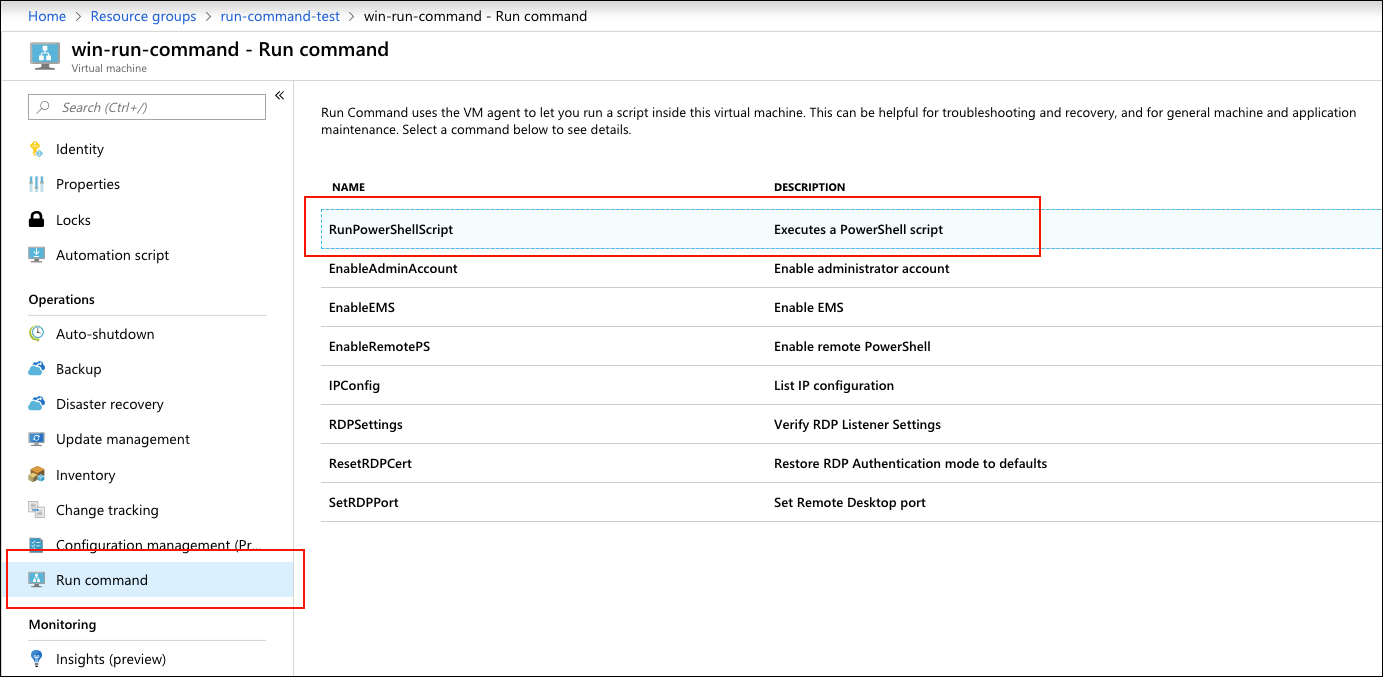Select the Update management icon

tap(36, 438)
